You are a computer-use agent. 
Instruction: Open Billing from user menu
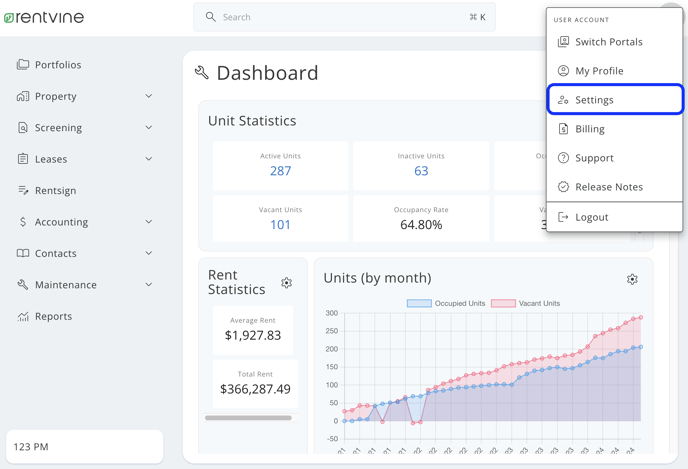615,129
